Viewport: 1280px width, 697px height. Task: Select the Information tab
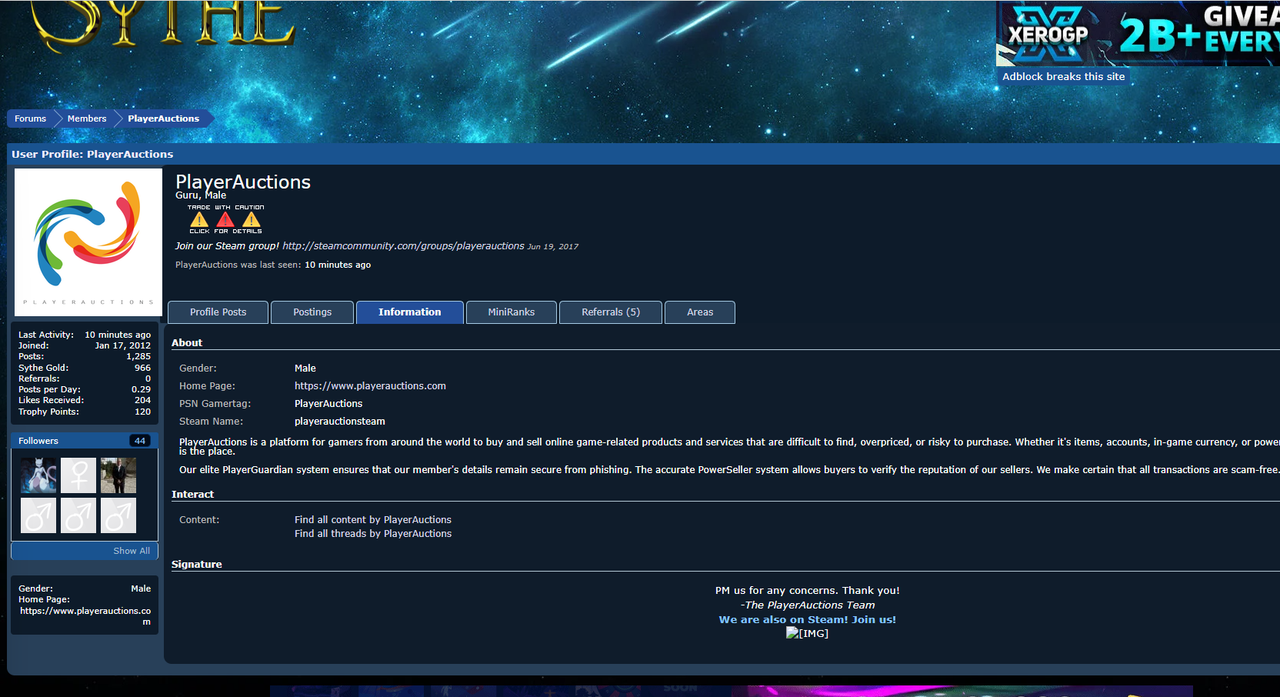(410, 312)
